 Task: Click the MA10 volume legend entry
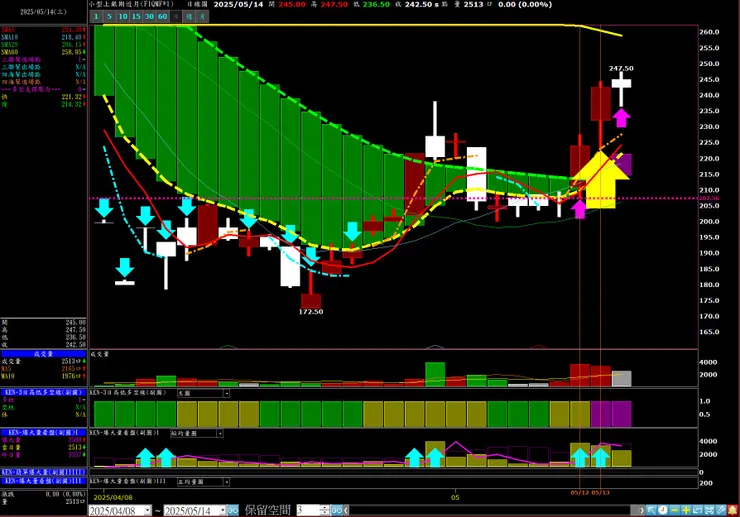43,376
